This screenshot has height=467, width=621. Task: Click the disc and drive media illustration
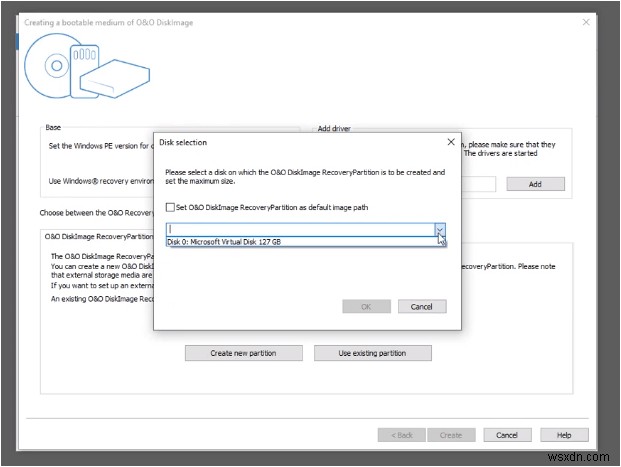click(87, 66)
